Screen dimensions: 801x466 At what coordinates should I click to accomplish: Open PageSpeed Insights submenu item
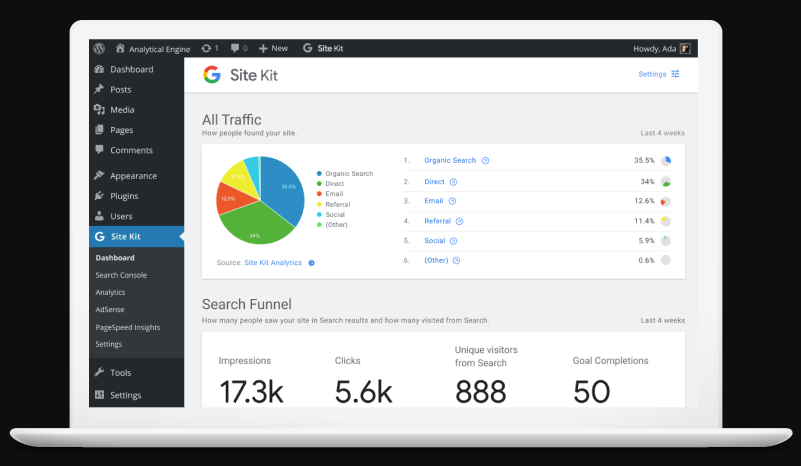pyautogui.click(x=128, y=327)
